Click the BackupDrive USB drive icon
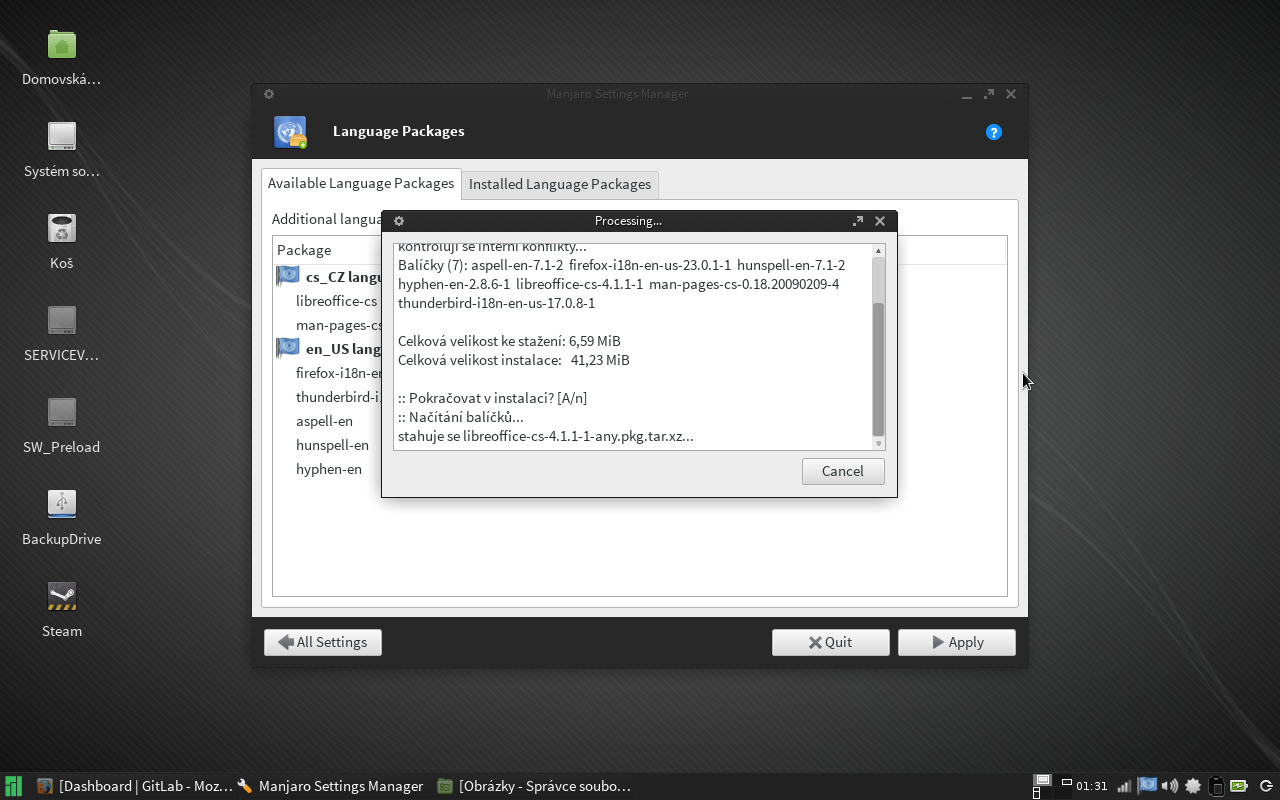The image size is (1280, 800). [x=62, y=505]
